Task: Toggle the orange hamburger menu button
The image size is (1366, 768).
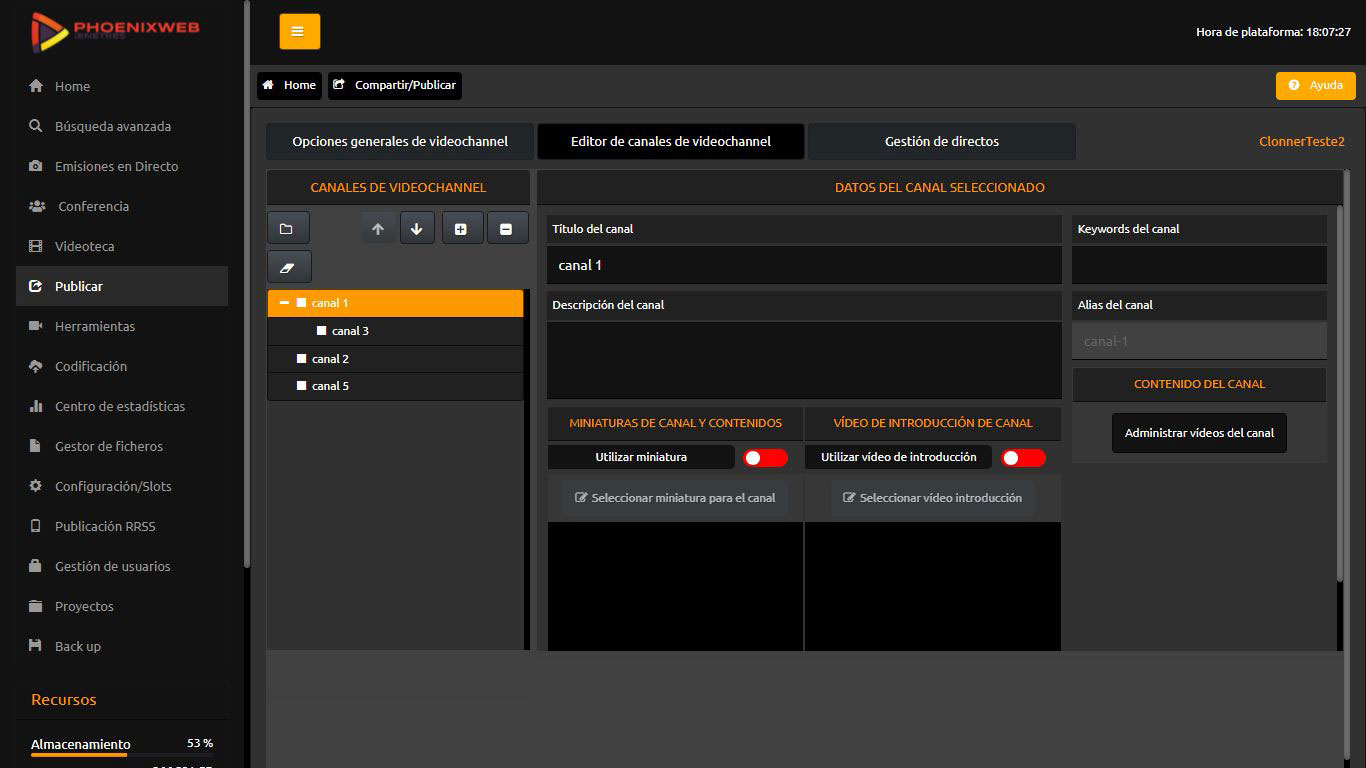Action: point(300,32)
